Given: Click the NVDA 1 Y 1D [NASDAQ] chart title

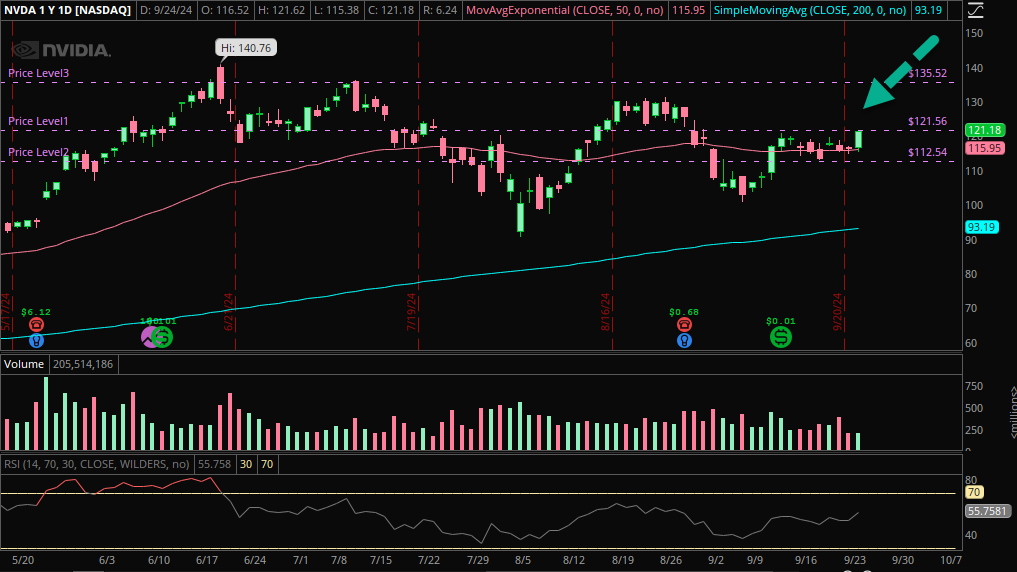Looking at the screenshot, I should coord(67,10).
